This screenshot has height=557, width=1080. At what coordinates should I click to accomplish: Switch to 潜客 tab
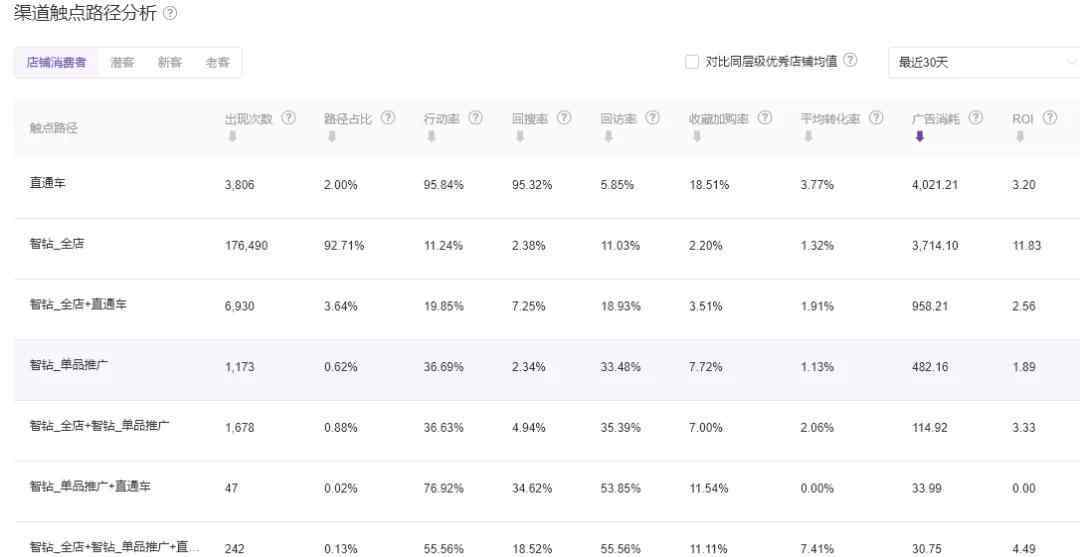122,62
